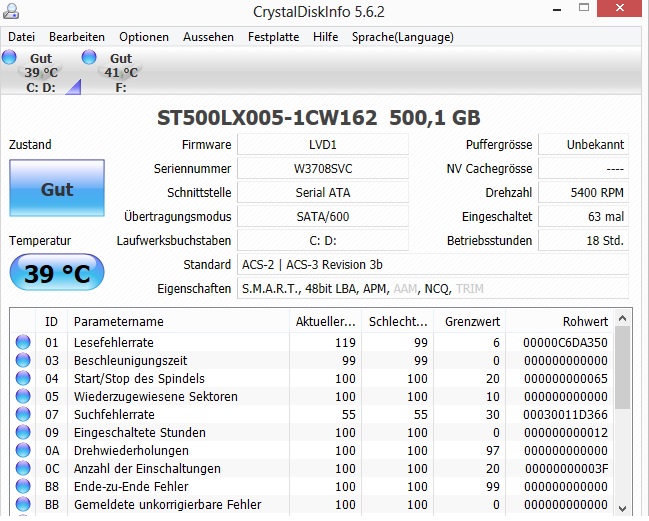Click status orb for Start/Stop des Spindels
This screenshot has height=521, width=649.
(x=23, y=378)
